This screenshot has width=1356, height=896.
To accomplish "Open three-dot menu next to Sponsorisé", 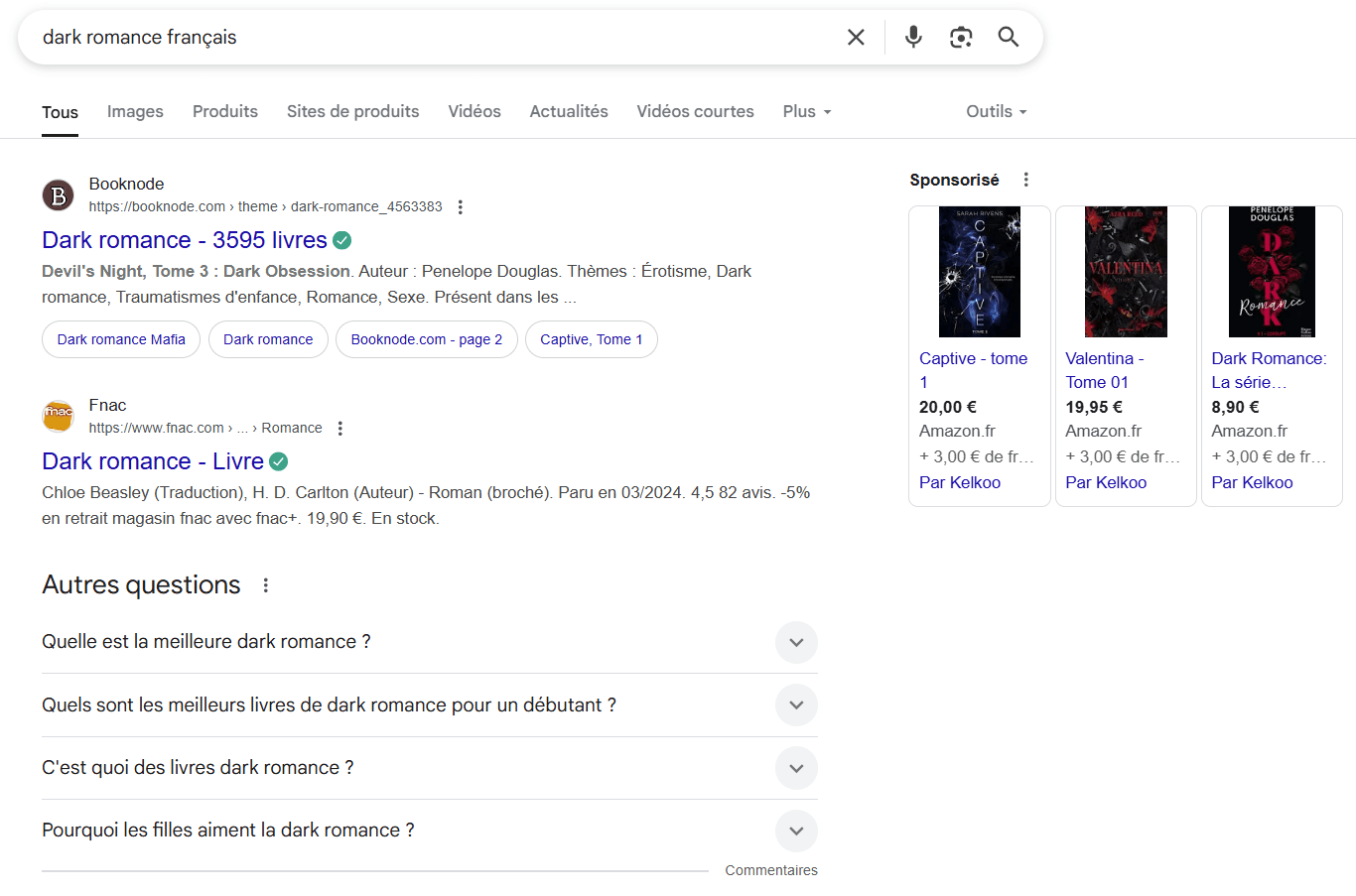I will [1025, 180].
